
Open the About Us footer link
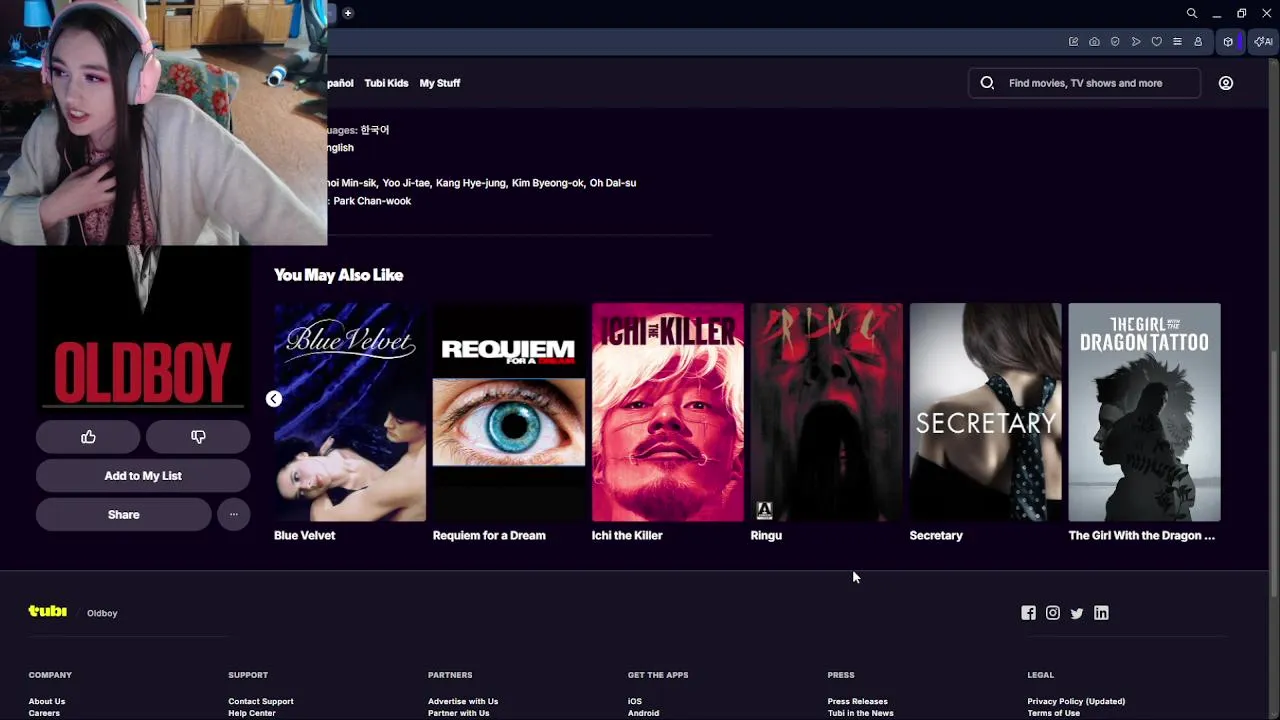point(46,701)
